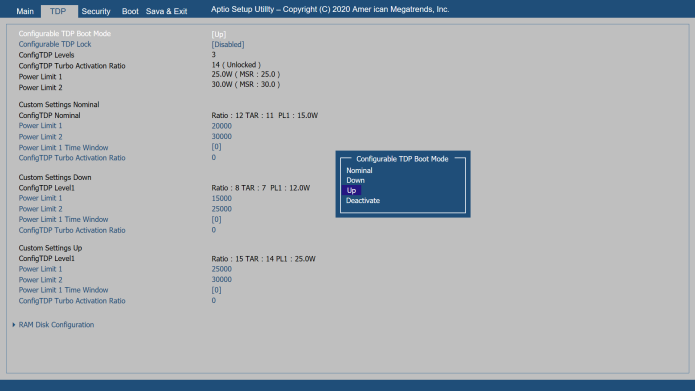695x391 pixels.
Task: Select Nominal ConfigTDP Turbo Activation Ratio
Action: (72, 158)
